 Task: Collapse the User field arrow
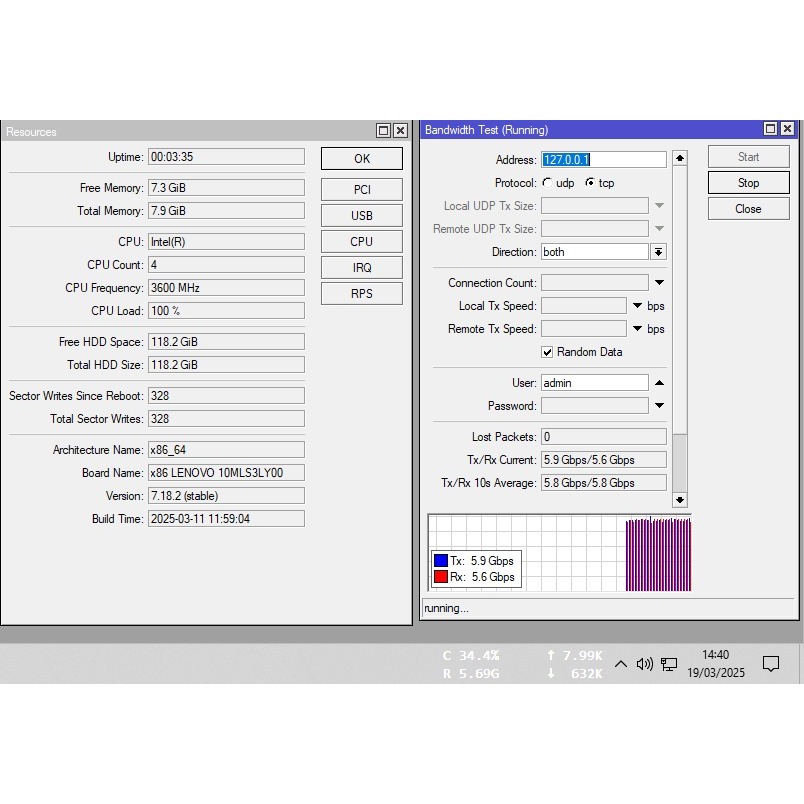pos(659,383)
